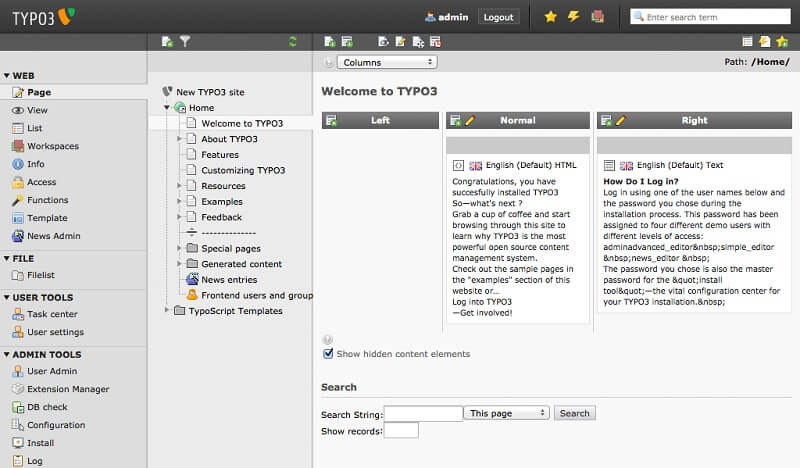Image resolution: width=800 pixels, height=468 pixels.
Task: Expand the Generated content folder
Action: click(179, 264)
